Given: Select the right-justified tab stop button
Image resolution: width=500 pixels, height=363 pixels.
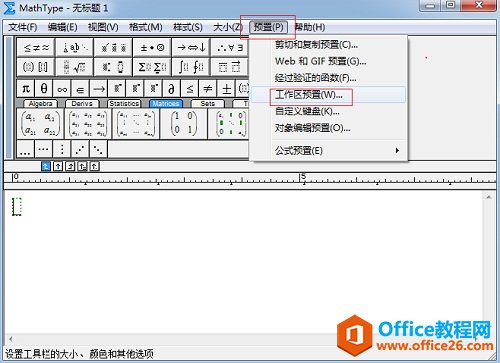Looking at the screenshot, I should [x=70, y=166].
